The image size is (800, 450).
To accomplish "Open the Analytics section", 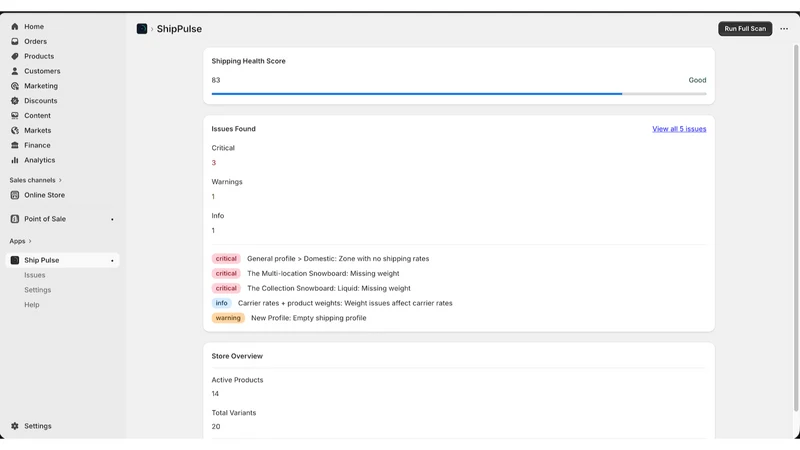I will [x=39, y=160].
